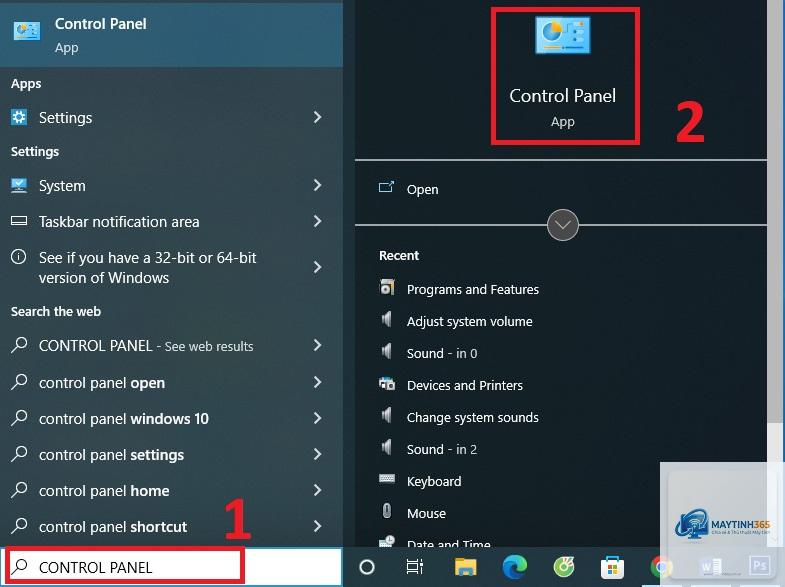Click the Change system sounds speaker icon

point(386,415)
